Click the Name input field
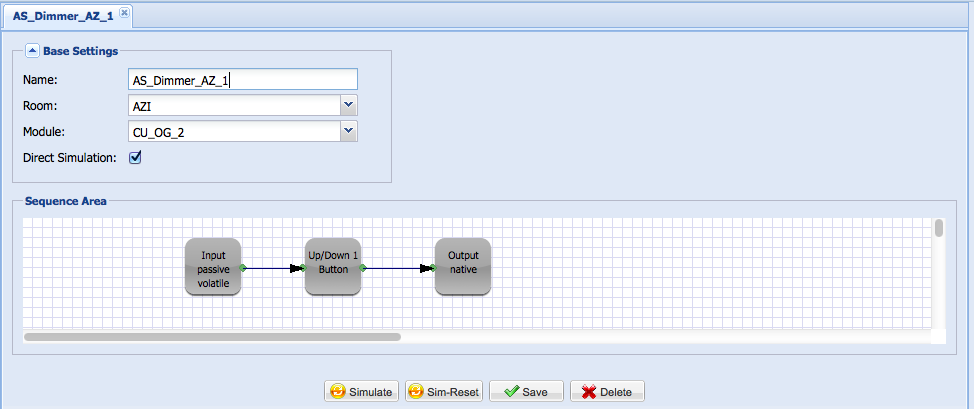The image size is (974, 409). click(242, 80)
